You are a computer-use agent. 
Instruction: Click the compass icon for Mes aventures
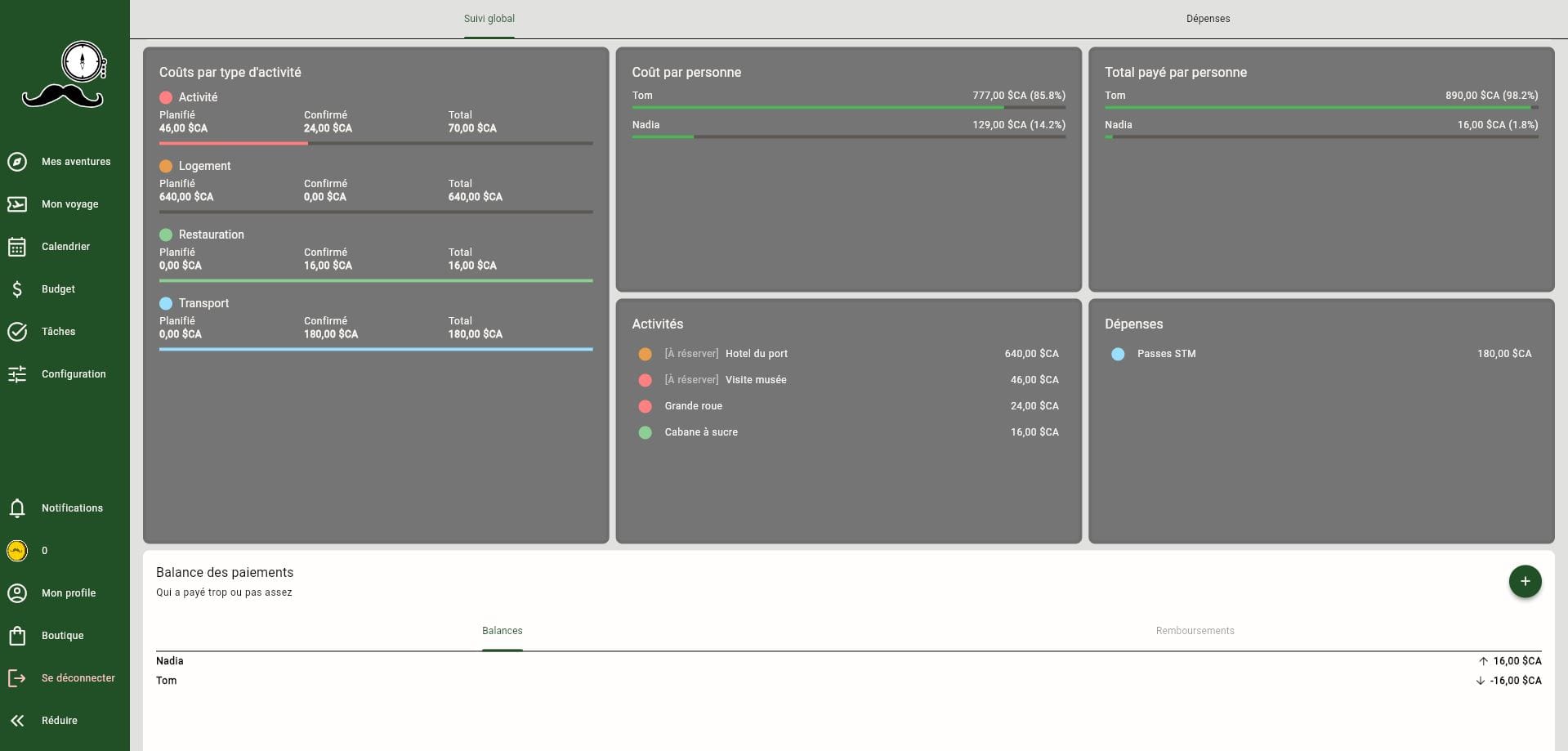coord(17,162)
